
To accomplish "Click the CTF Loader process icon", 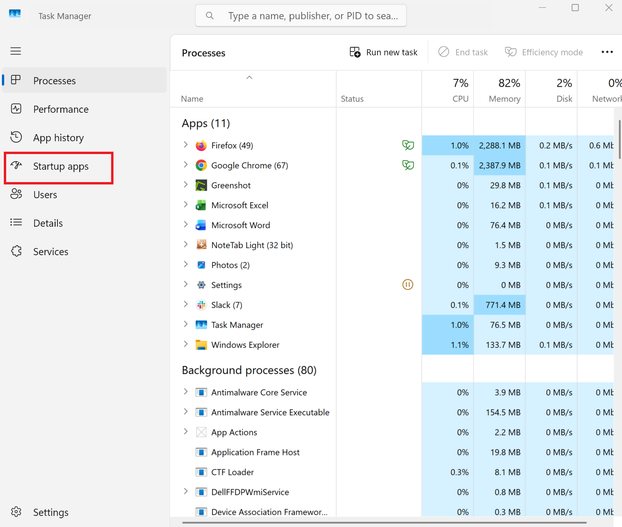I will click(x=201, y=472).
